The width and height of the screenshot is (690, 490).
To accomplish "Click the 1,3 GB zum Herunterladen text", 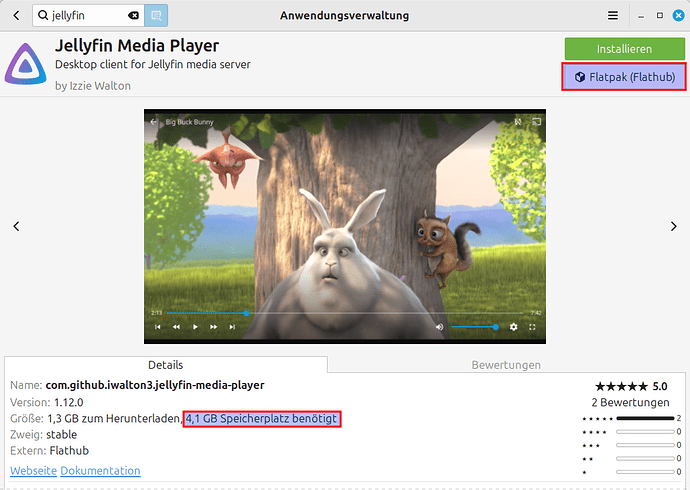I will (114, 418).
